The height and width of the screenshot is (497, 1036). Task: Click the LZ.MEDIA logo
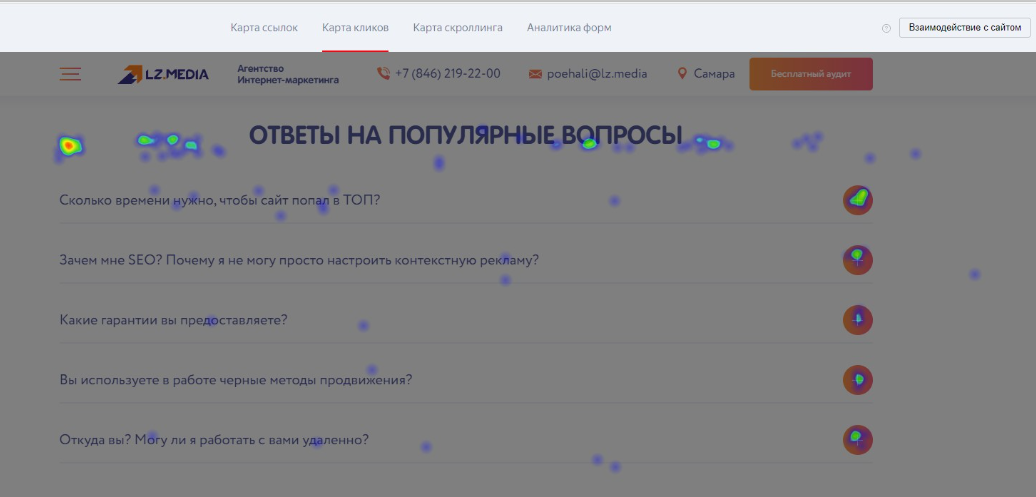coord(163,74)
